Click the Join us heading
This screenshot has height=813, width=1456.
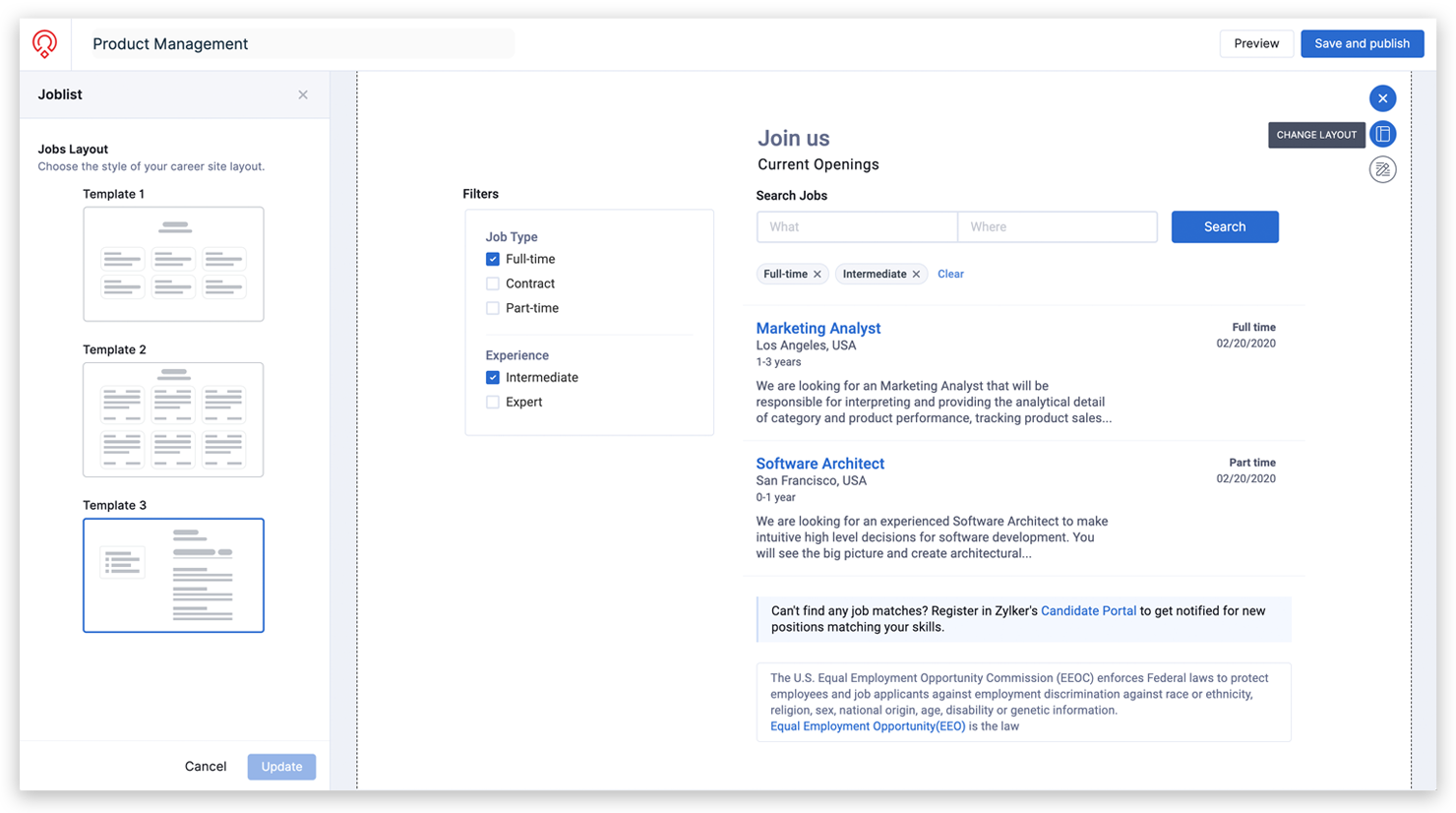(793, 139)
